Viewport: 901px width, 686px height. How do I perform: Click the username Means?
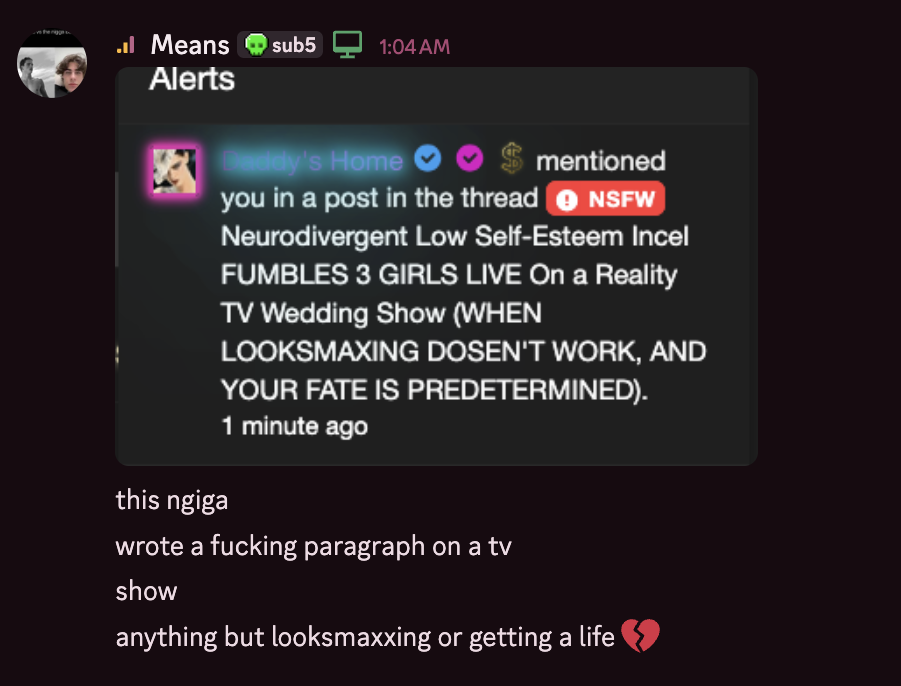coord(190,45)
